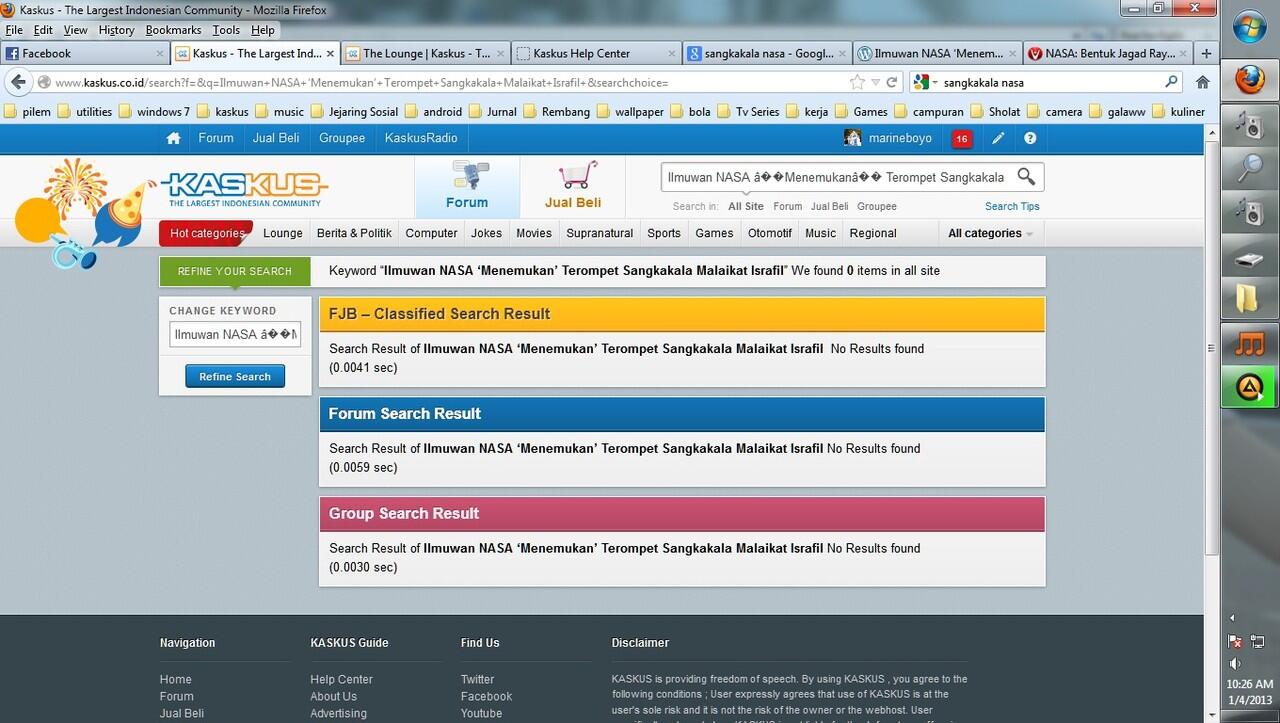The height and width of the screenshot is (723, 1280).
Task: Switch to the sangkakala nasa Google tab
Action: (767, 53)
